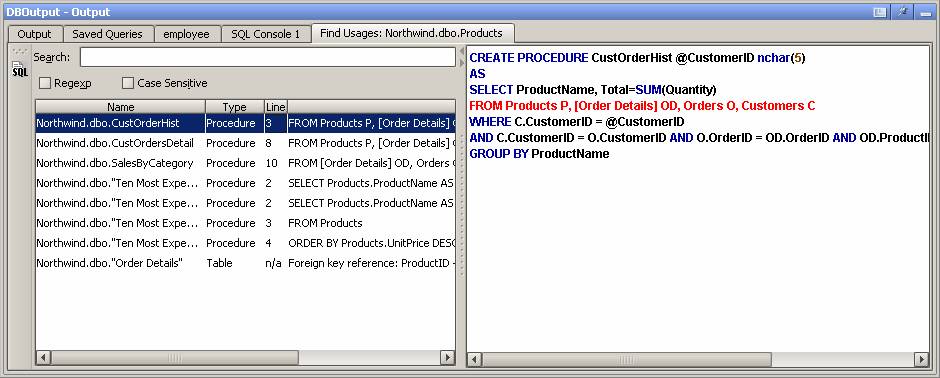Sort results by the Type column header
Screen dimensions: 940x378
pyautogui.click(x=234, y=107)
